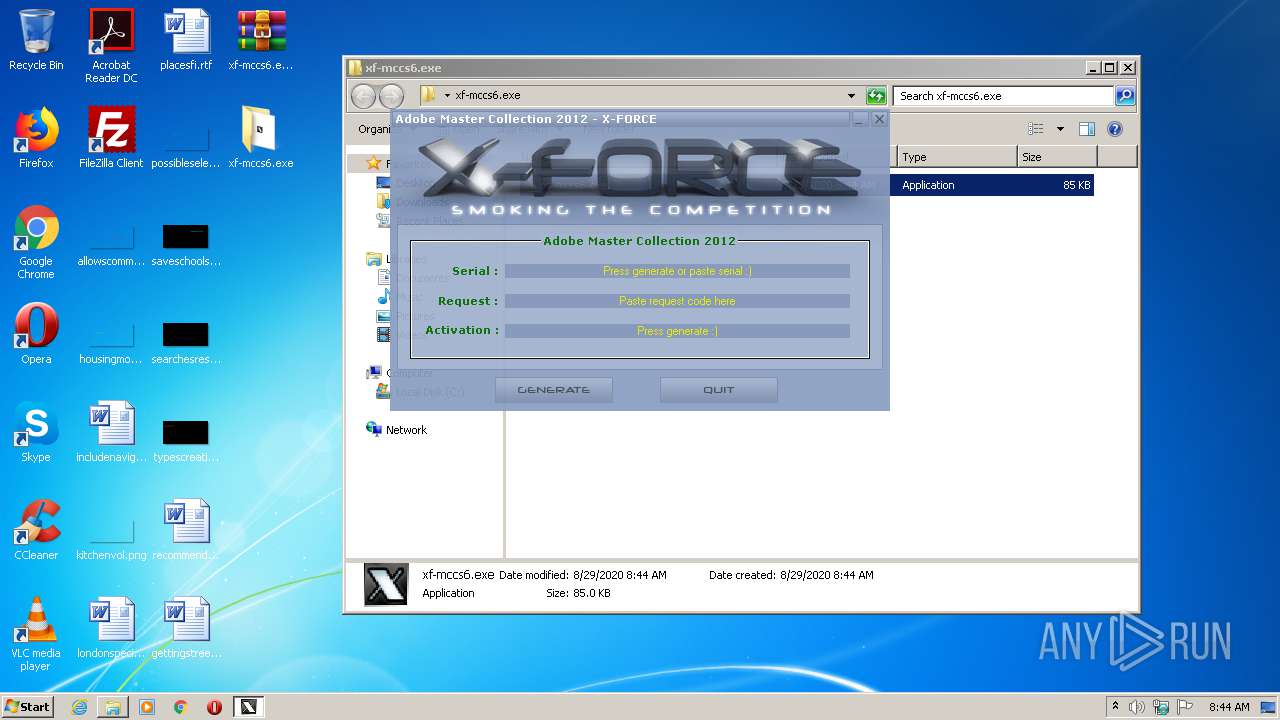Select typescreati black thumbnail file
Viewport: 1280px width, 720px height.
[x=186, y=439]
